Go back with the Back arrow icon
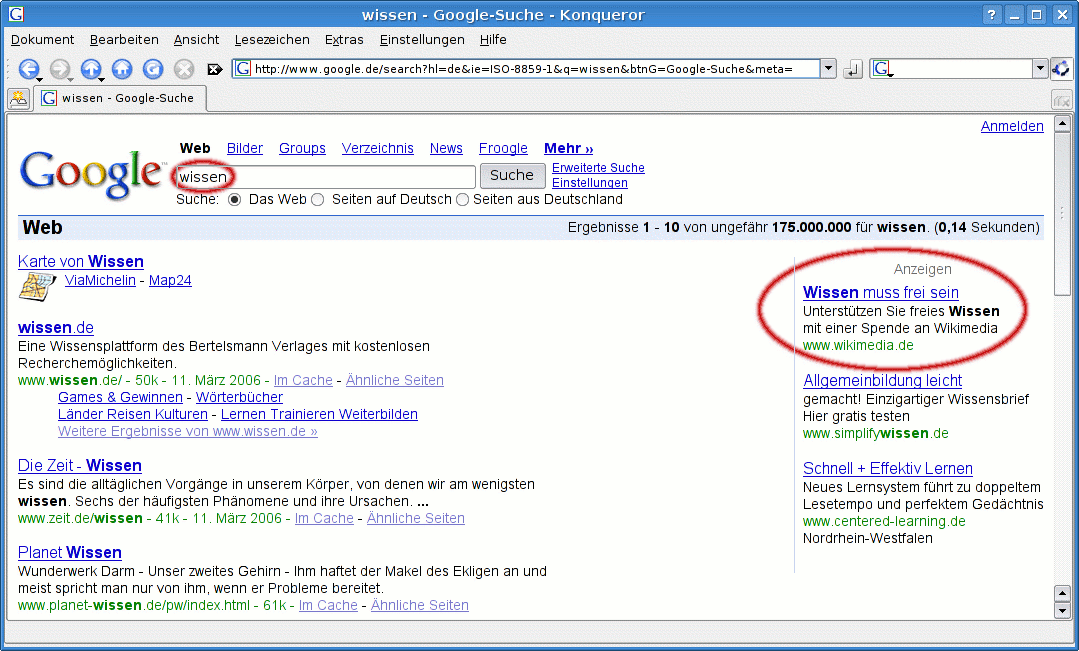This screenshot has width=1079, height=651. (x=29, y=69)
